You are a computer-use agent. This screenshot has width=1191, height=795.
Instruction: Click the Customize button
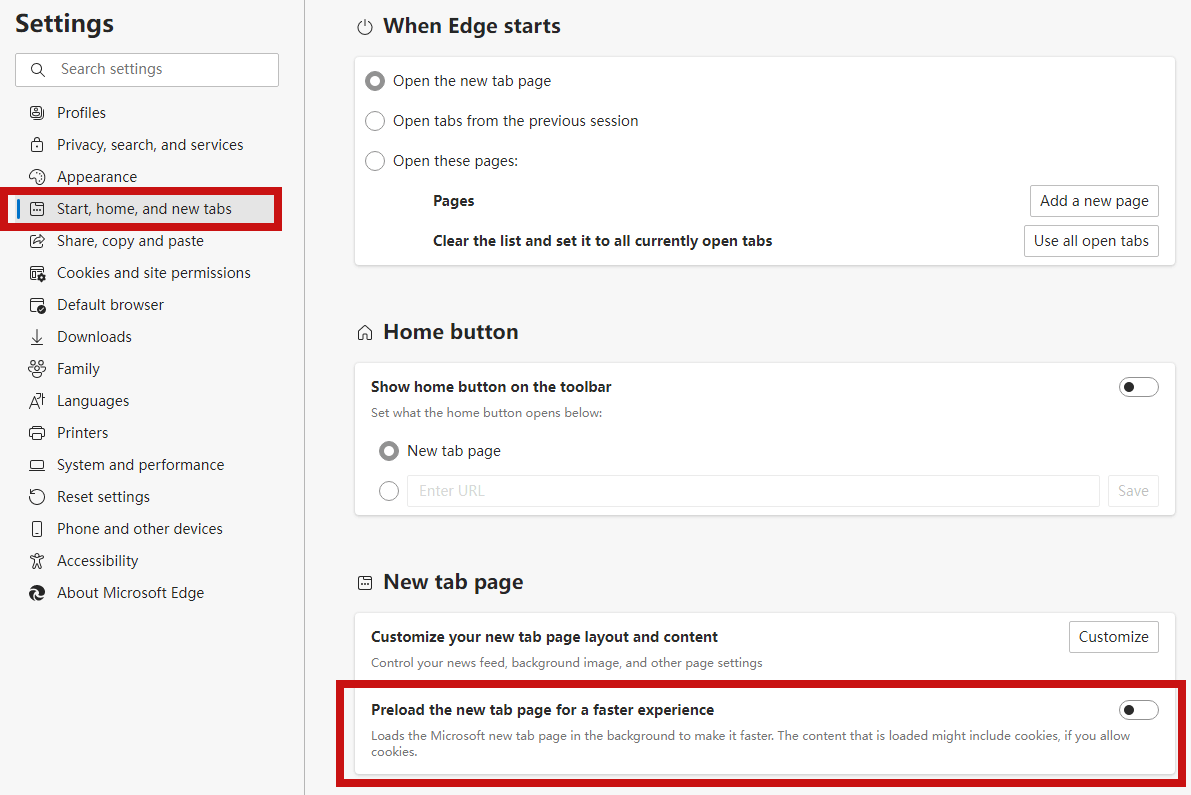[1114, 637]
